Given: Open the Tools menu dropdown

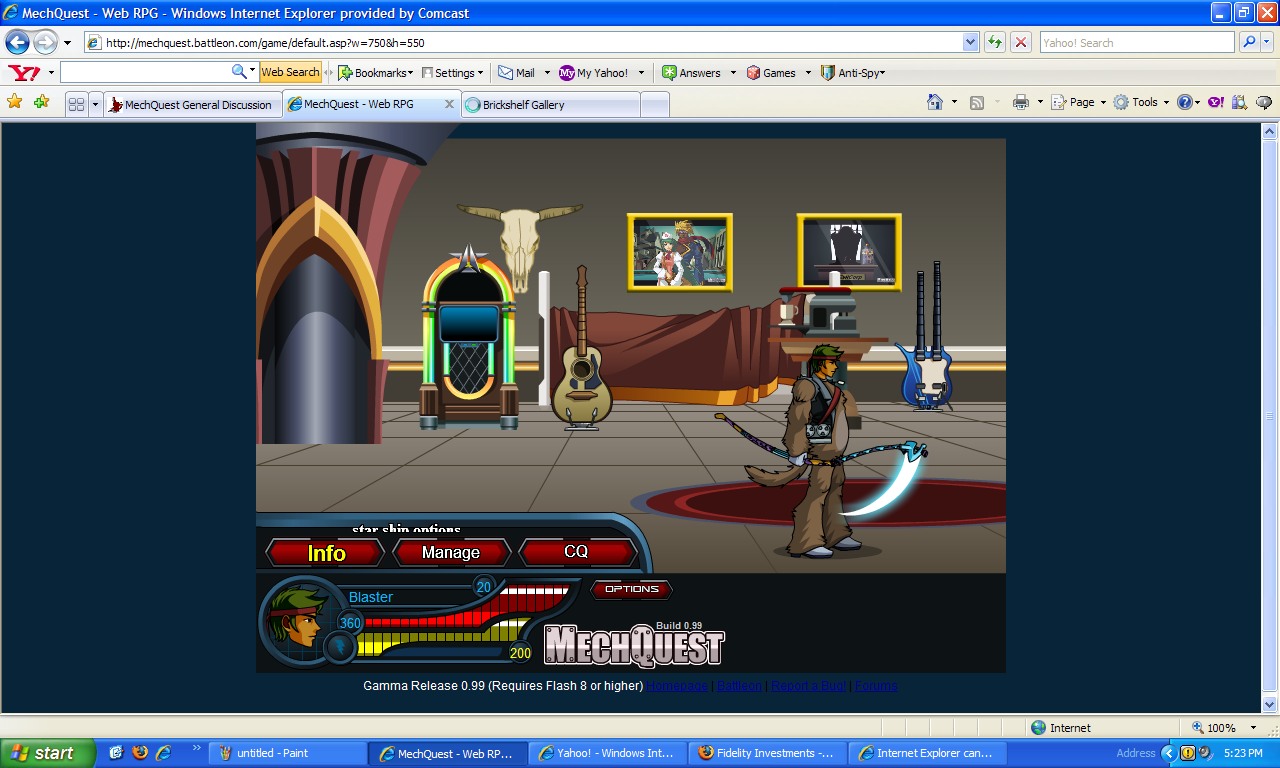Looking at the screenshot, I should point(1166,102).
